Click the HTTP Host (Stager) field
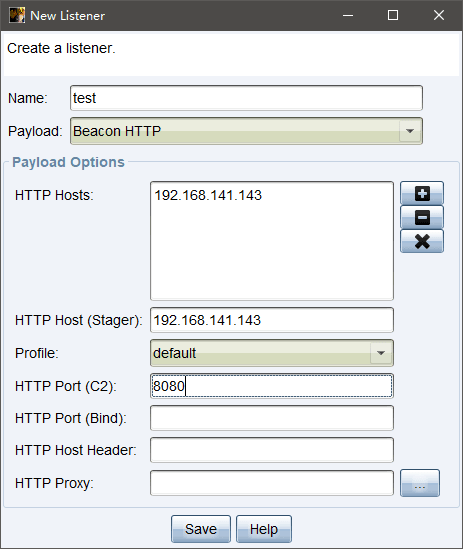This screenshot has width=463, height=549. (x=272, y=320)
